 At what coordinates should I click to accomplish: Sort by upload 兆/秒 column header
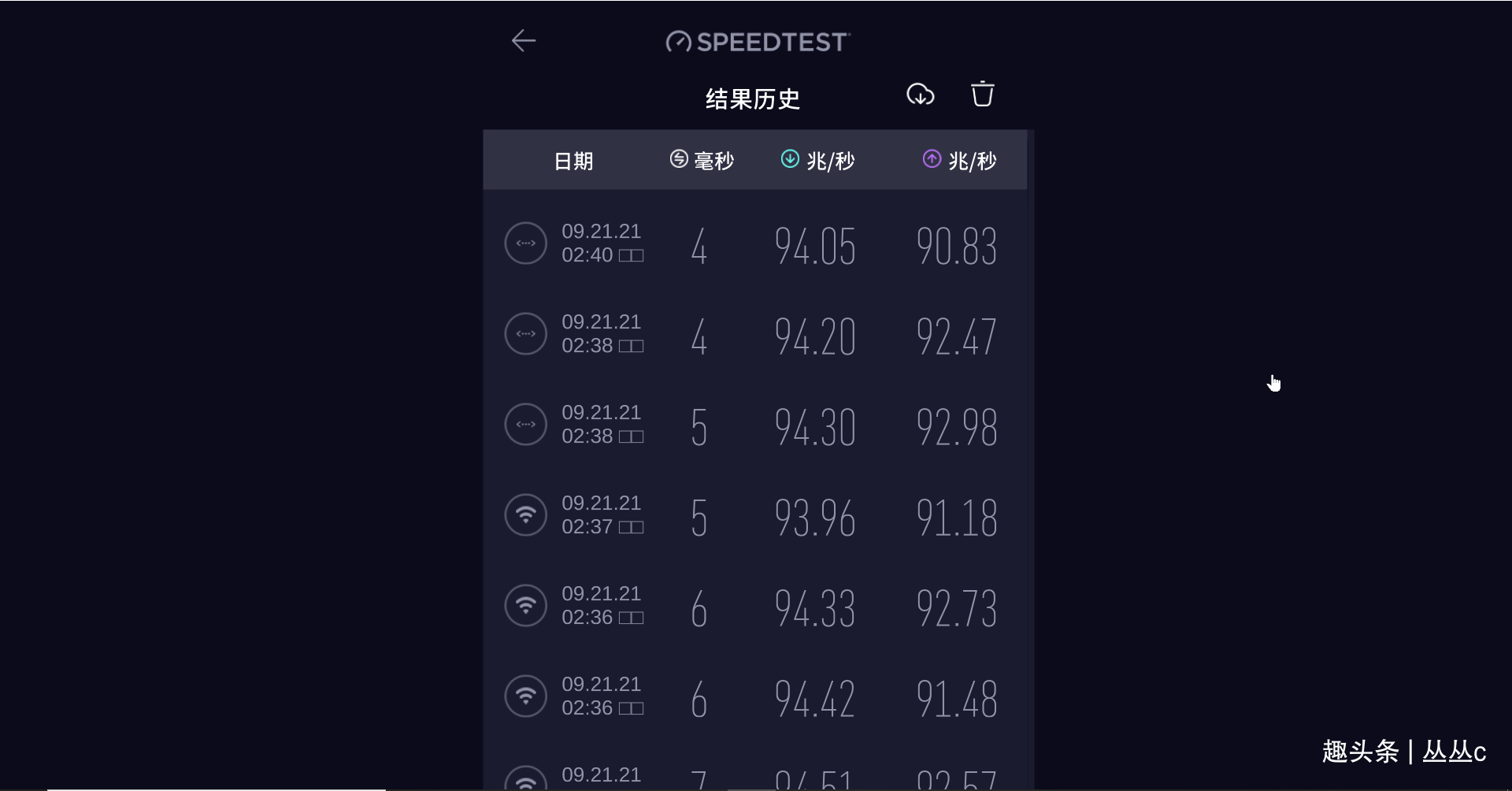tap(959, 161)
